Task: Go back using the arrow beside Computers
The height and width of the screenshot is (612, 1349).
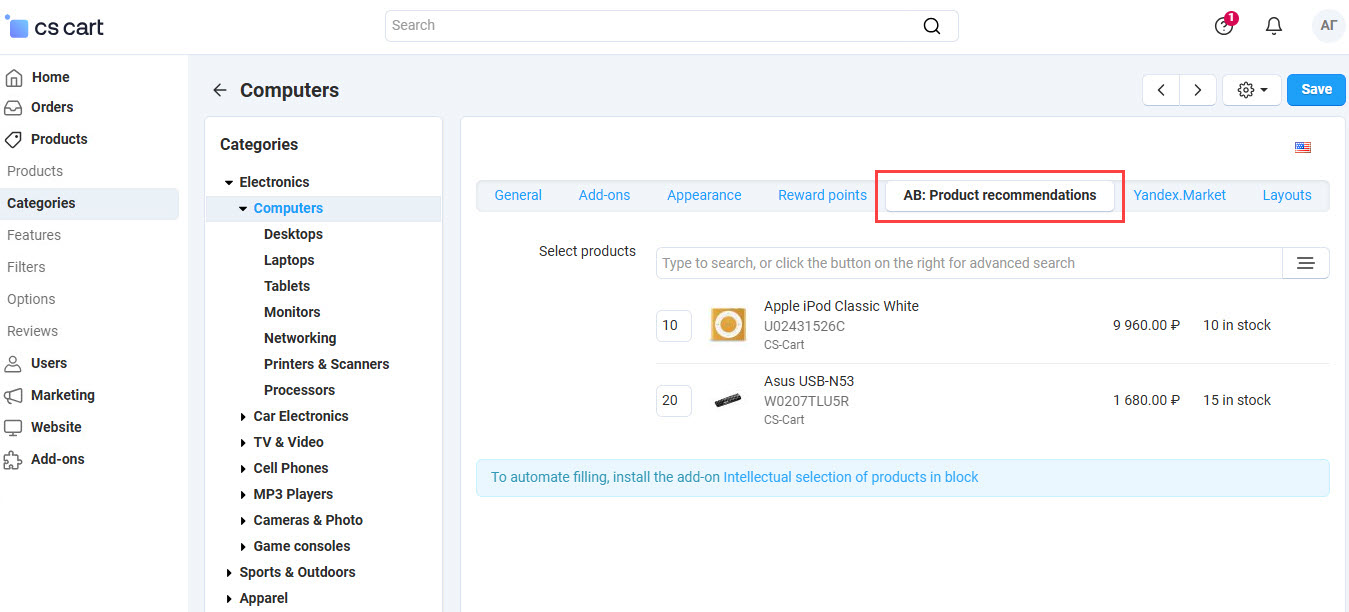Action: point(220,90)
